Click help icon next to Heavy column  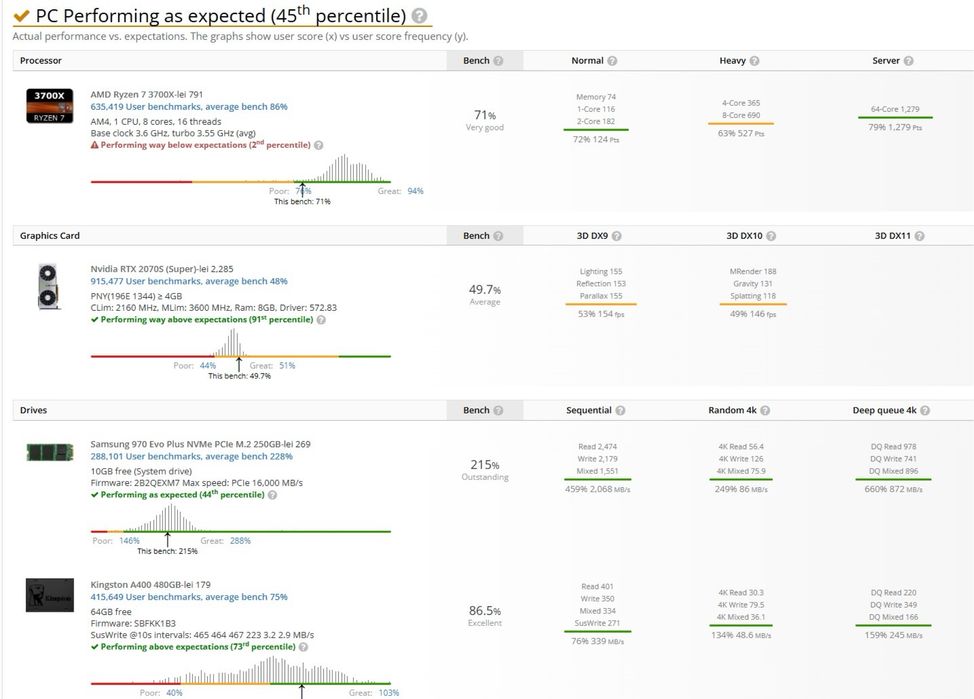click(x=753, y=61)
